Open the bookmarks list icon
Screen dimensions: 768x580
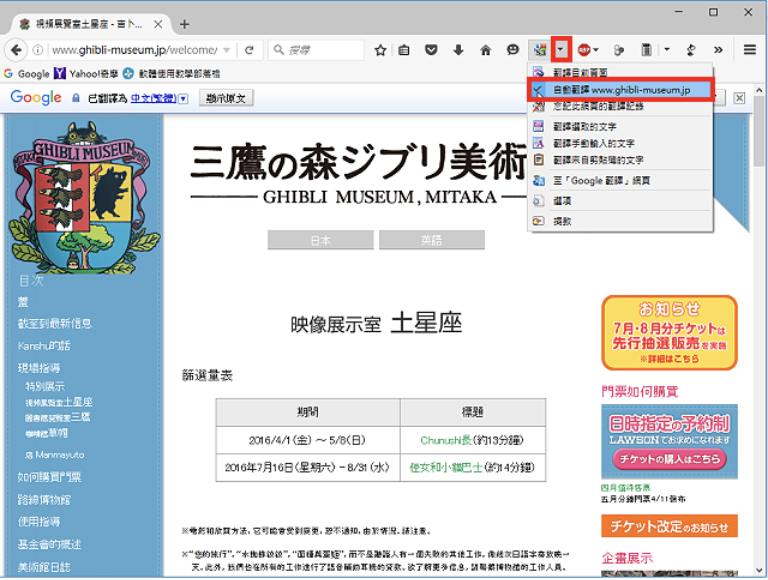coord(404,50)
